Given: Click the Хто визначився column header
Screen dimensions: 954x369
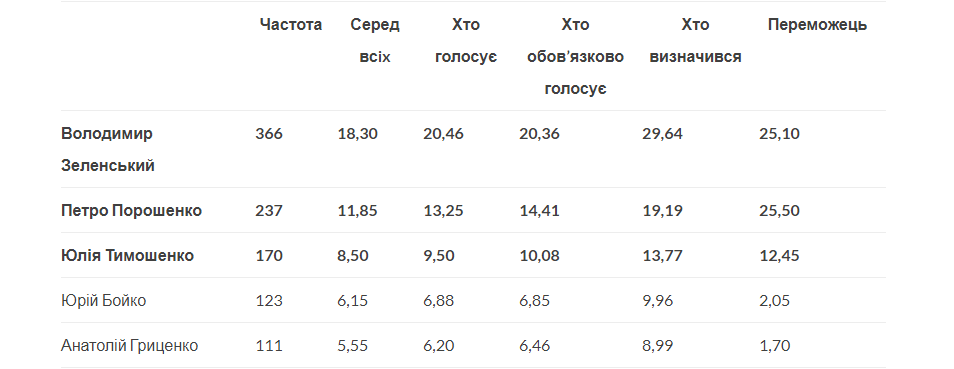Looking at the screenshot, I should 695,41.
